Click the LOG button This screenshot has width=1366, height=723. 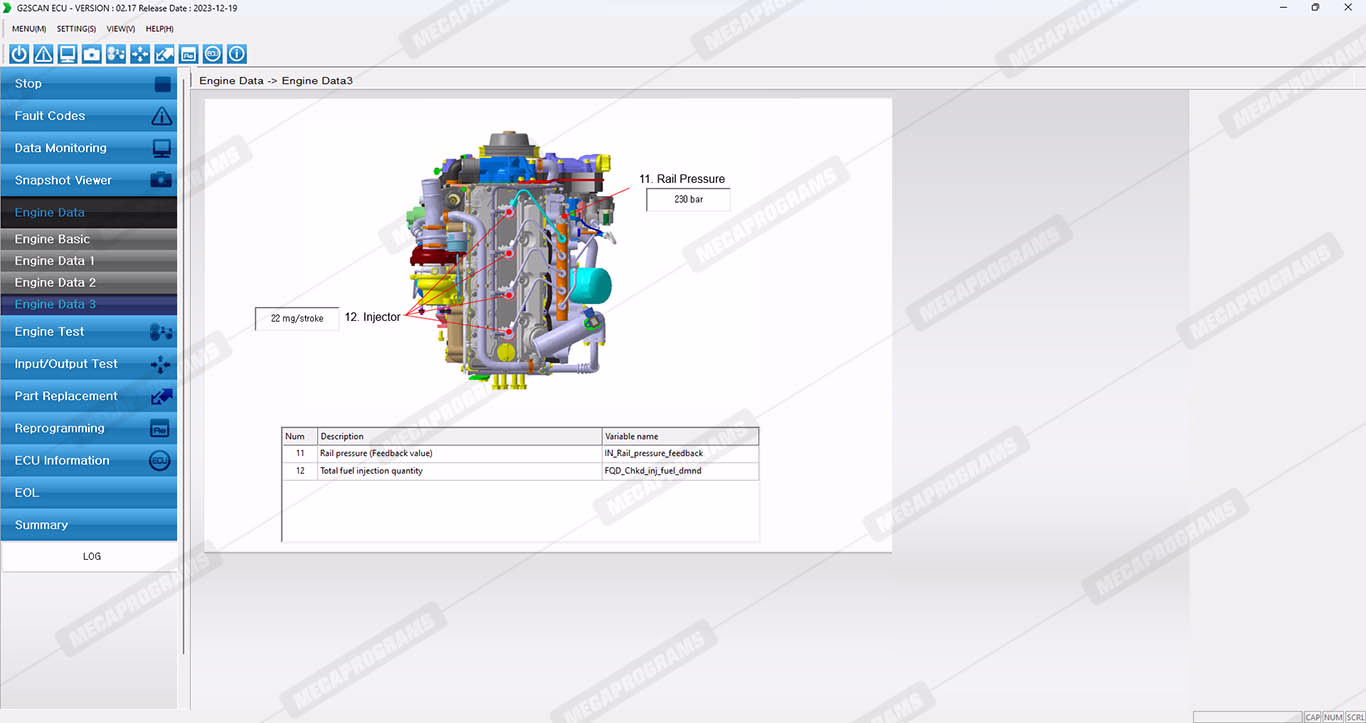click(x=91, y=556)
